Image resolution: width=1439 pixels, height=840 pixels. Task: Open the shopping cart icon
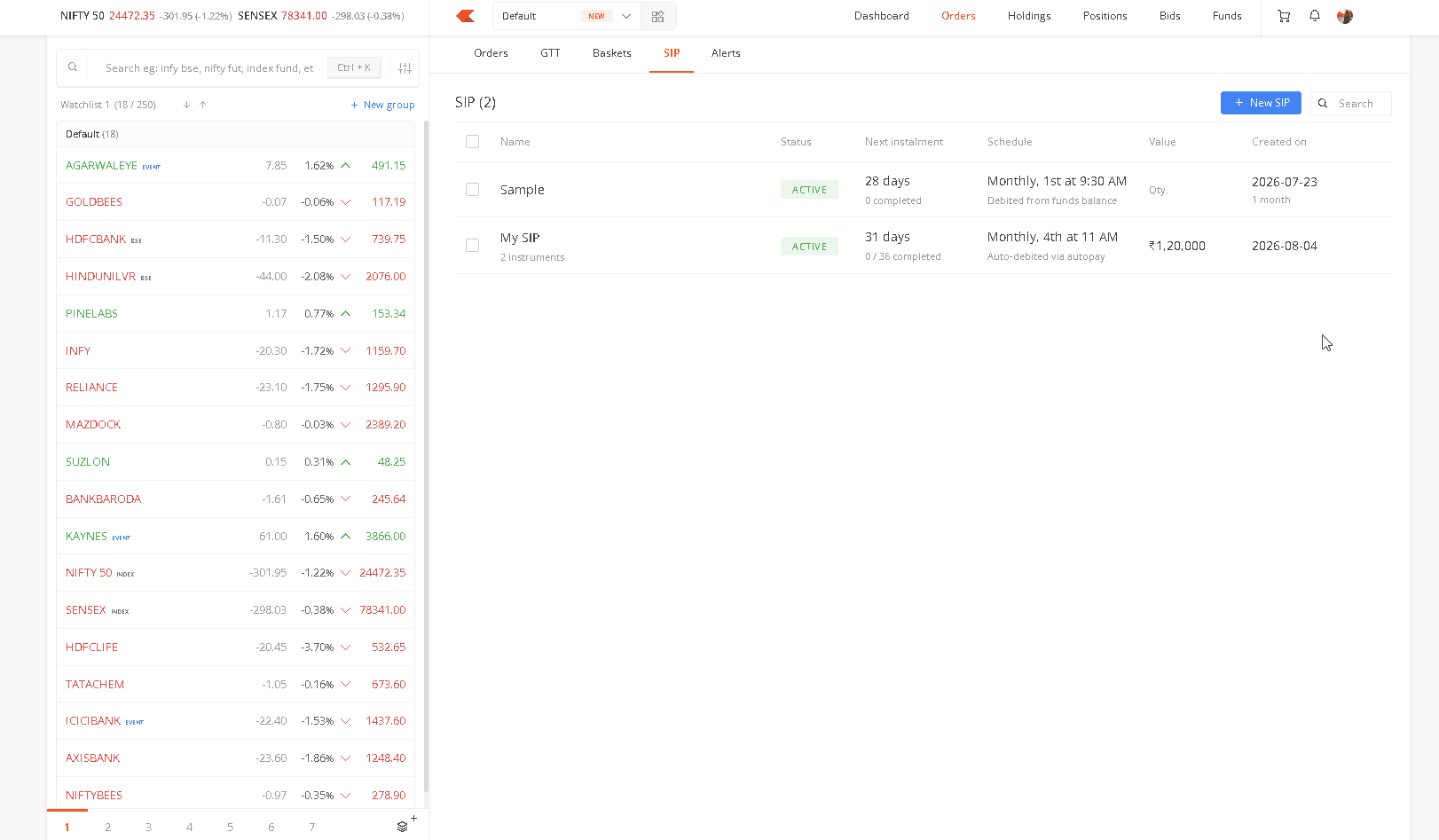pyautogui.click(x=1284, y=16)
